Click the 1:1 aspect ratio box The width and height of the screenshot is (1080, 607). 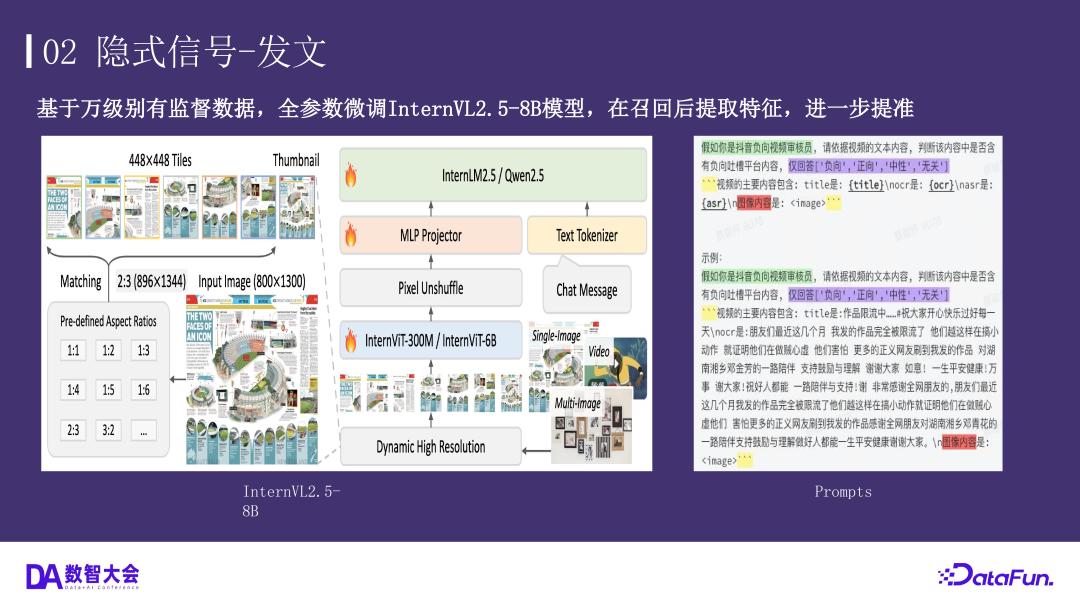(x=73, y=350)
